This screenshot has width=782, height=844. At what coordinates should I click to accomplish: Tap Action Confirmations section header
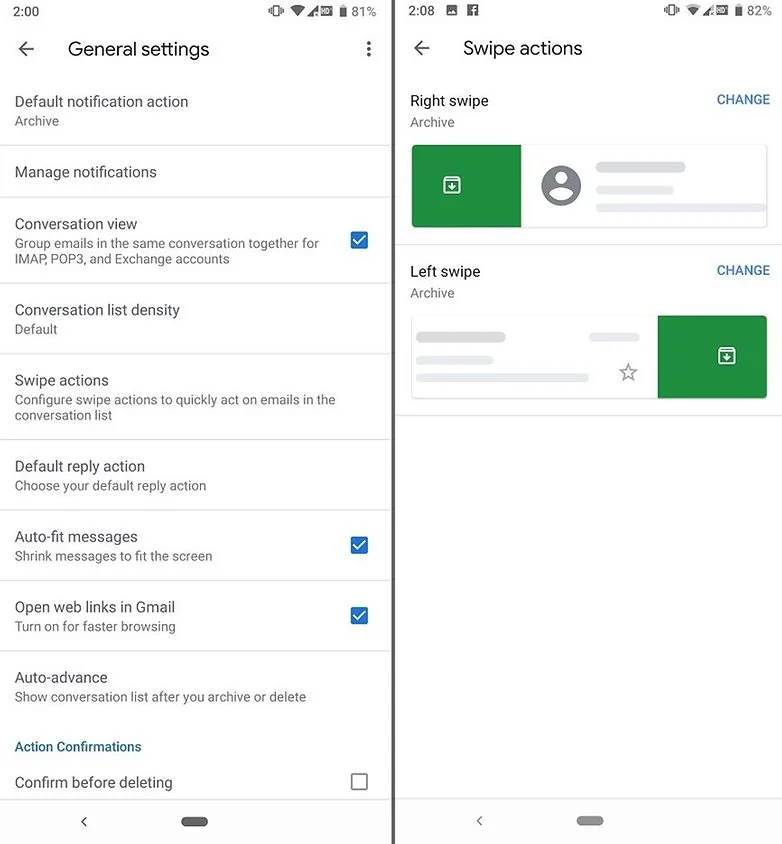click(78, 747)
